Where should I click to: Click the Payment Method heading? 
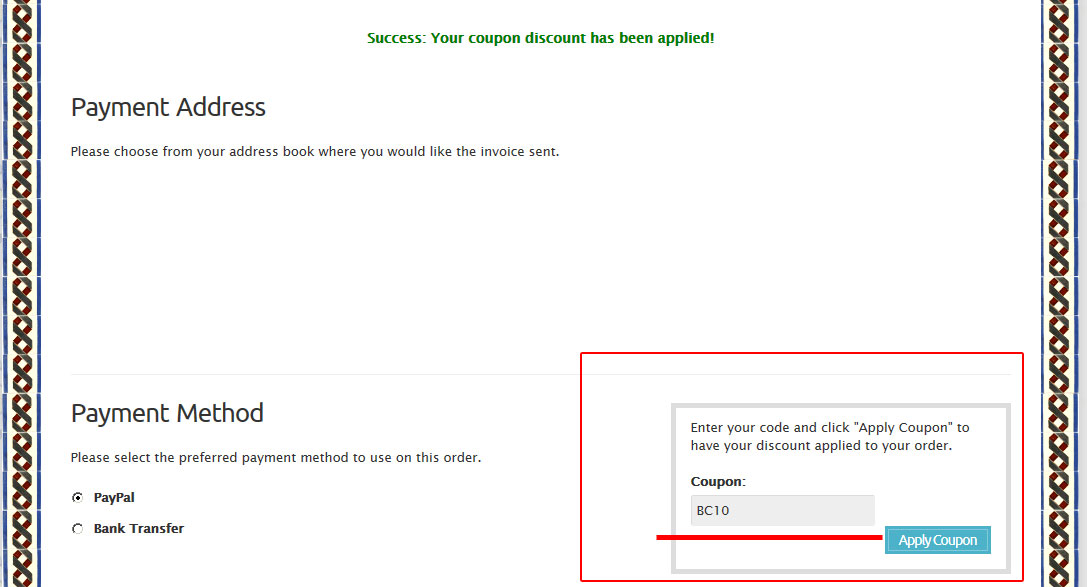(x=167, y=413)
